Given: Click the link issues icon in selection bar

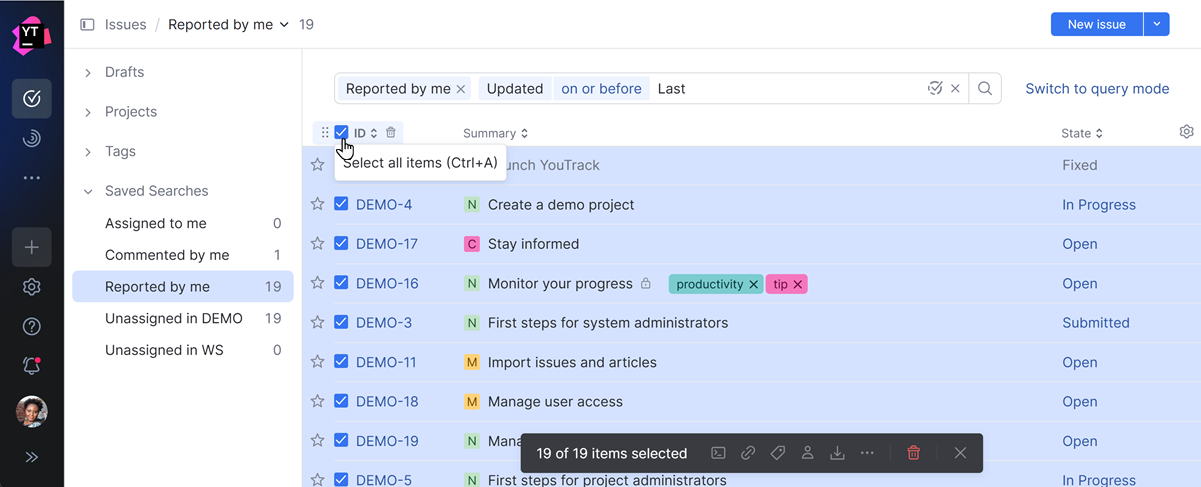Looking at the screenshot, I should click(748, 453).
